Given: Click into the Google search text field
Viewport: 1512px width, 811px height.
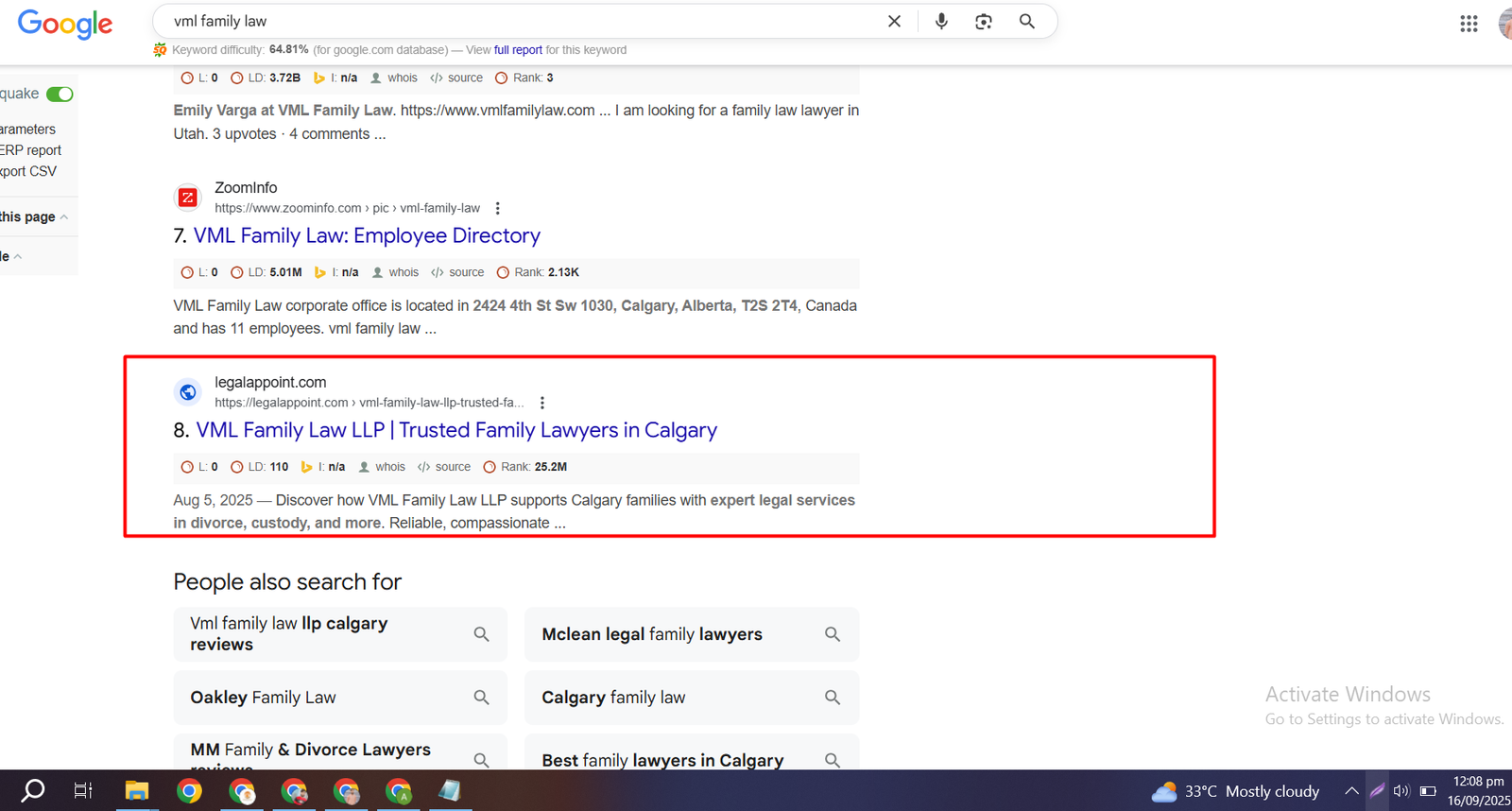Looking at the screenshot, I should point(520,22).
